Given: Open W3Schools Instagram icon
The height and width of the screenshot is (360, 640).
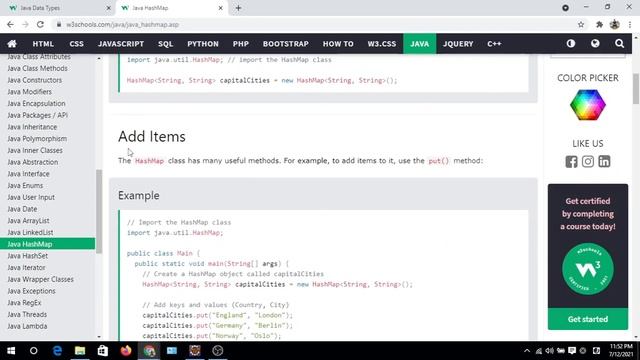Looking at the screenshot, I should [588, 162].
